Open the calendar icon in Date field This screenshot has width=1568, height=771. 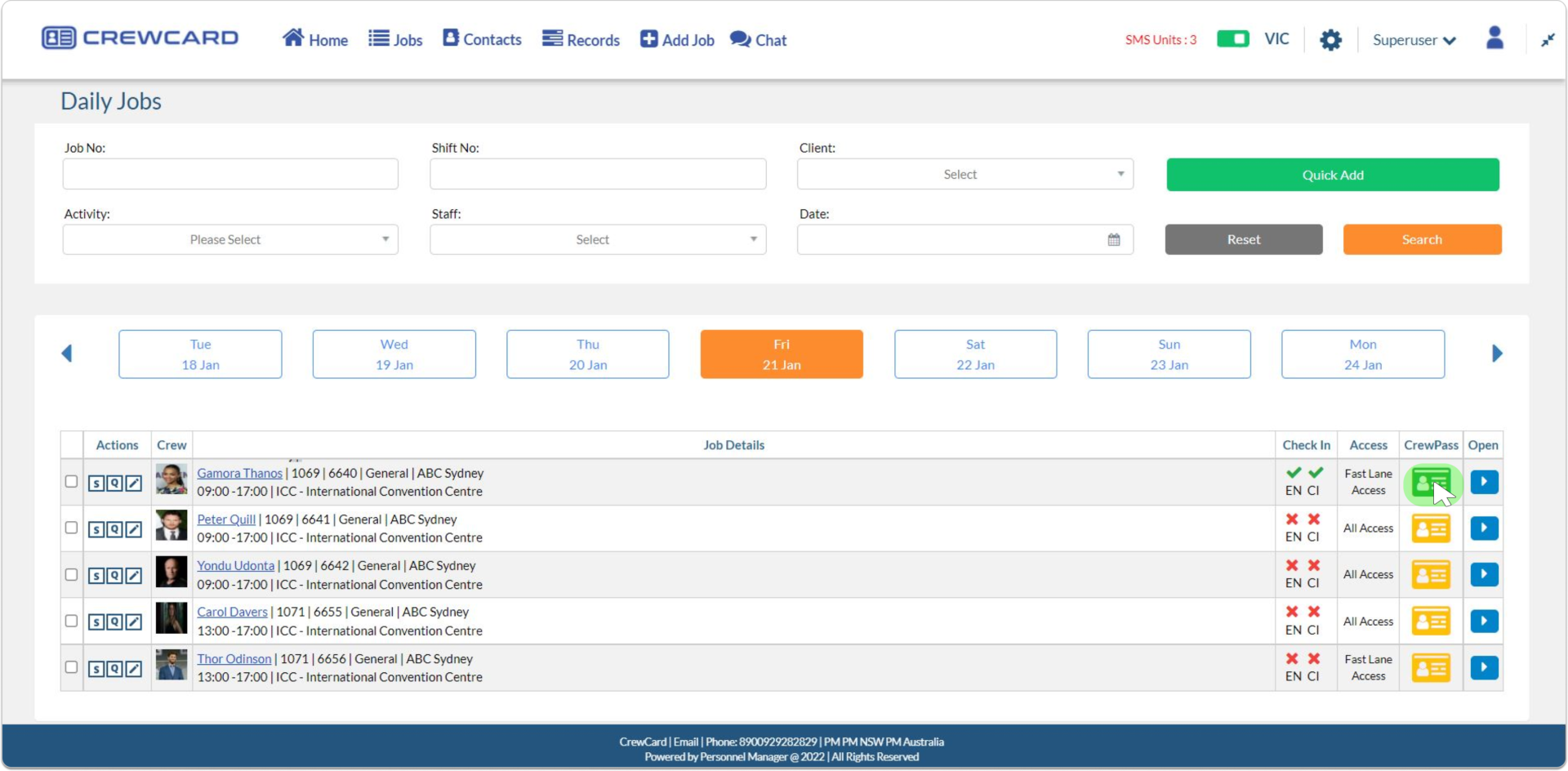tap(1114, 240)
